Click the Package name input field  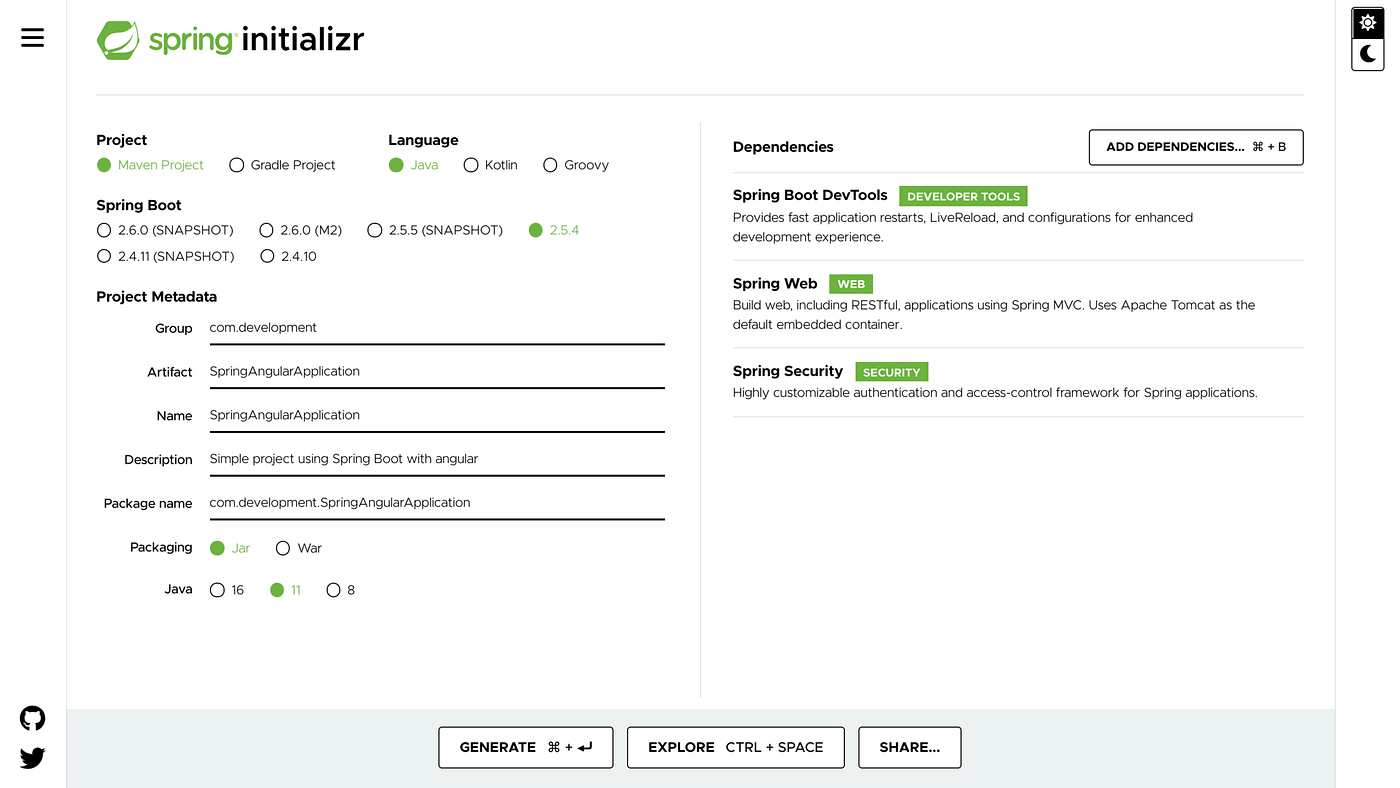(437, 503)
